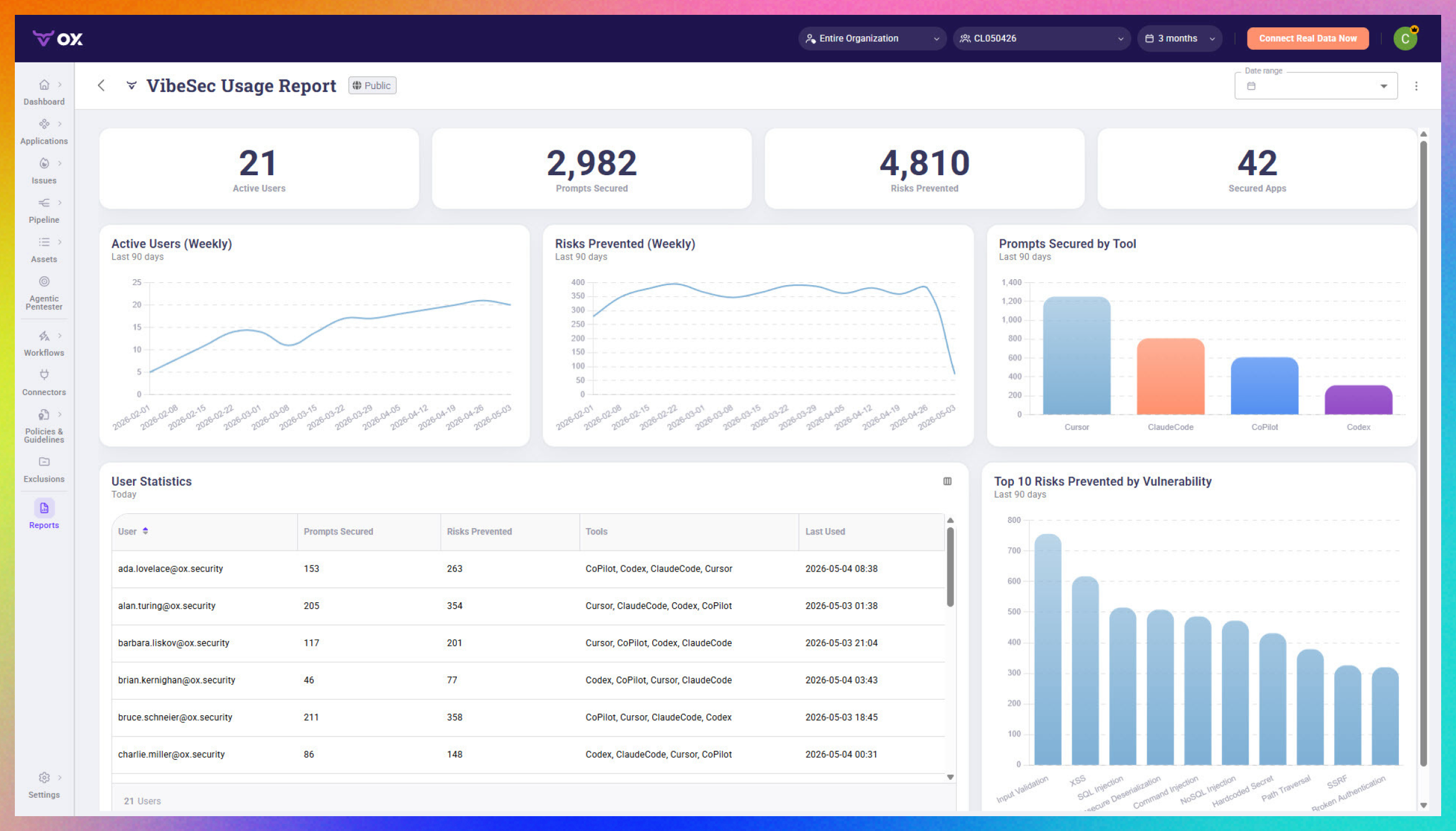Image resolution: width=1456 pixels, height=831 pixels.
Task: Open the Entire Organization dropdown
Action: [x=872, y=39]
